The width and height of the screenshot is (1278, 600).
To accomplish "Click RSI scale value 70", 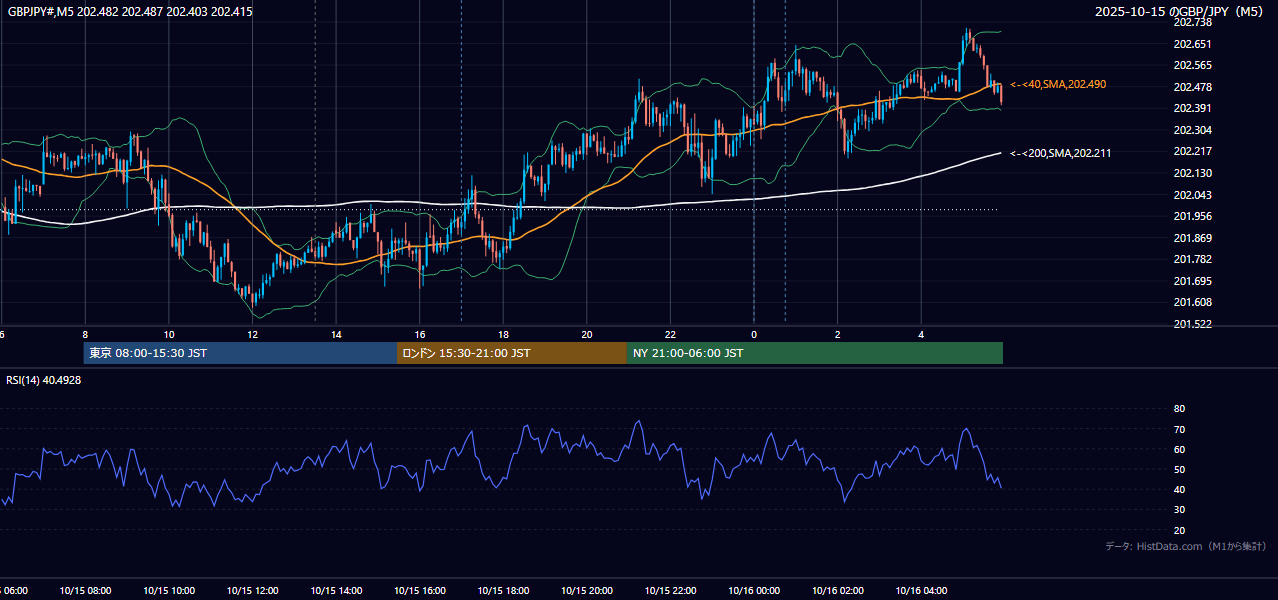I will (1179, 429).
